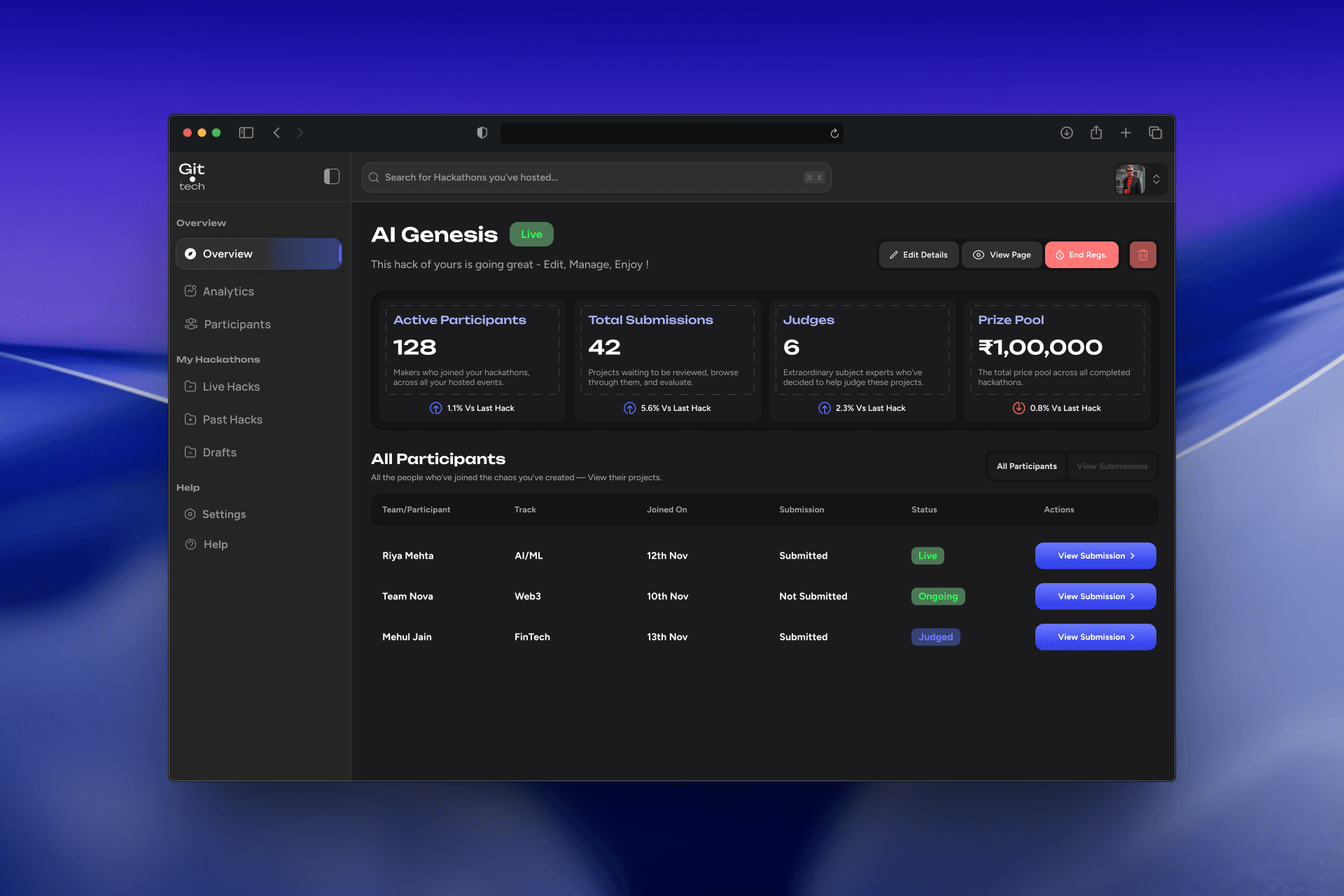Expand the user account chevron menu
1344x896 pixels.
[x=1156, y=179]
